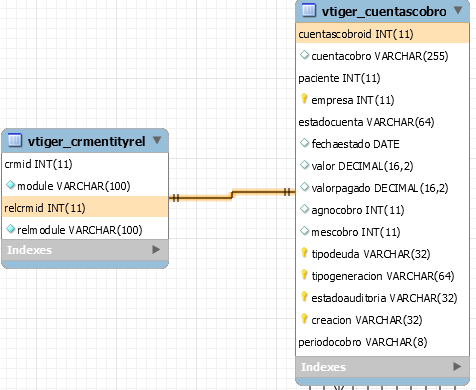Select key icon beside estadoauditoria column
Screen dimensions: 476x390
coord(304,297)
